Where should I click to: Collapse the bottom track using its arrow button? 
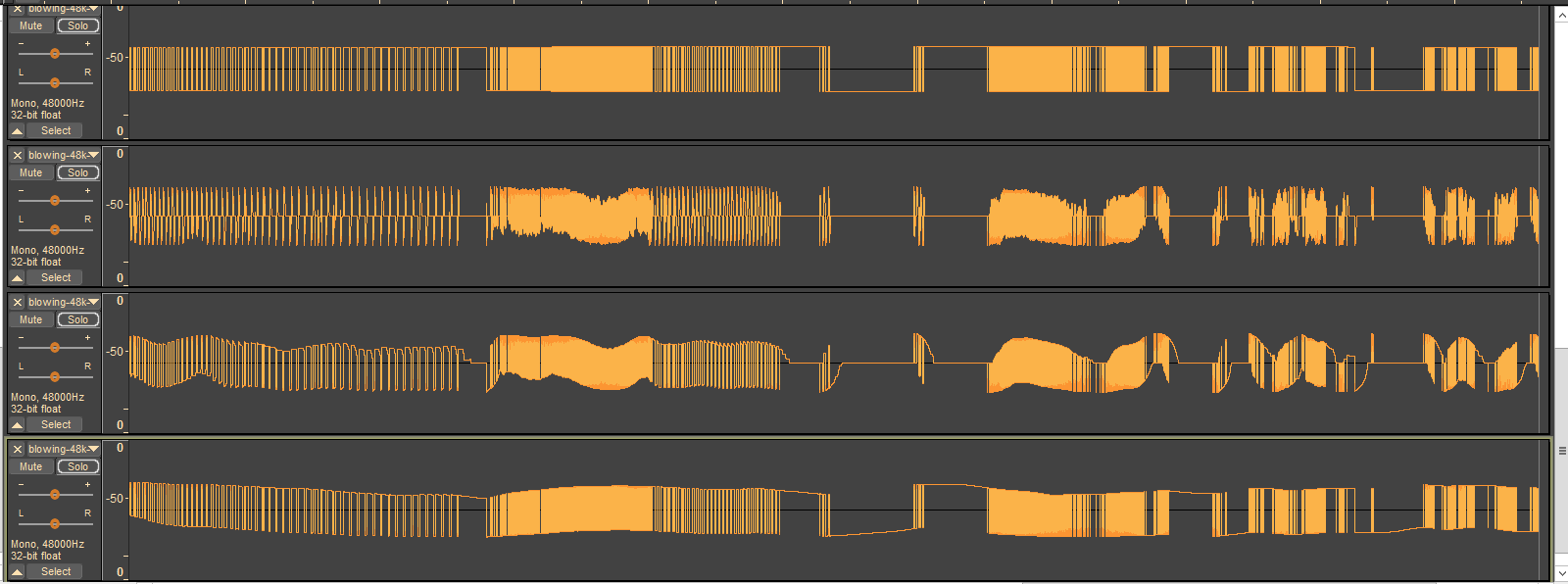pyautogui.click(x=18, y=572)
